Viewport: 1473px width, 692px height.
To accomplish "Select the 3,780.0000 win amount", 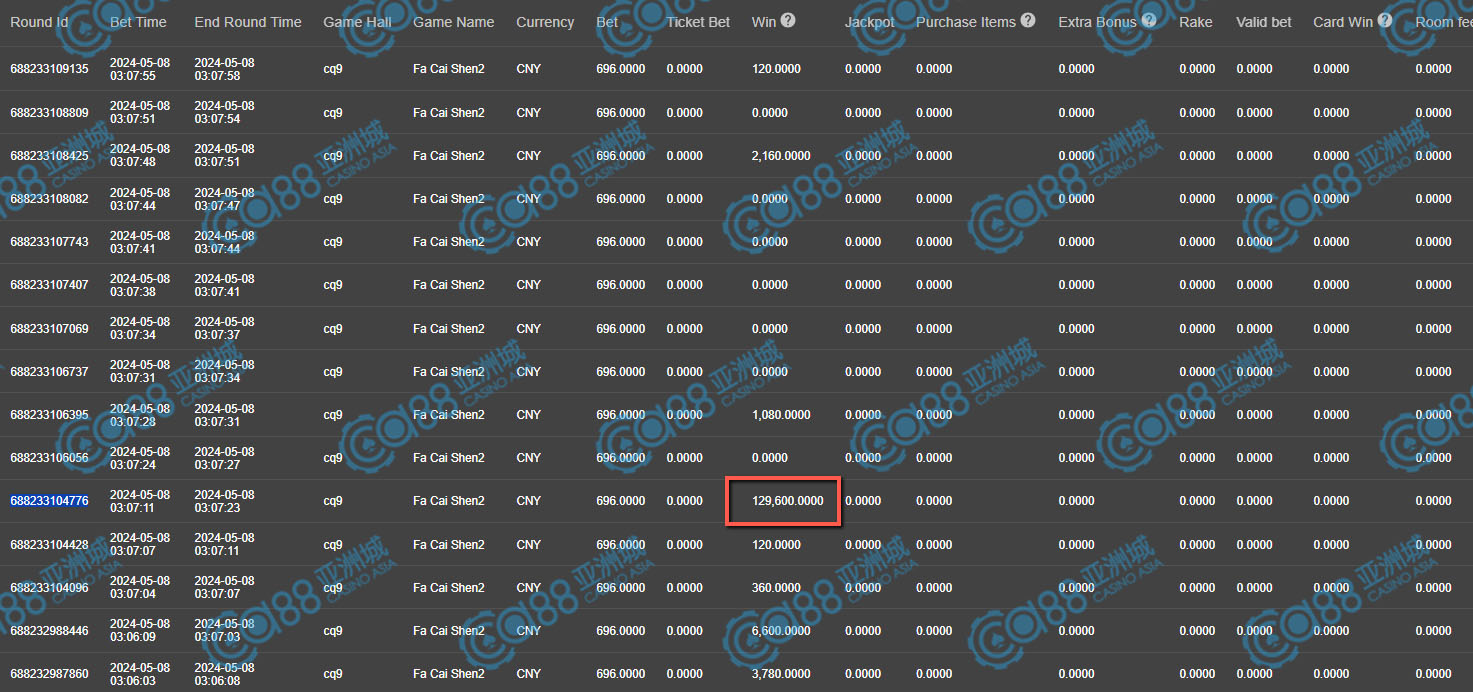I will point(781,674).
